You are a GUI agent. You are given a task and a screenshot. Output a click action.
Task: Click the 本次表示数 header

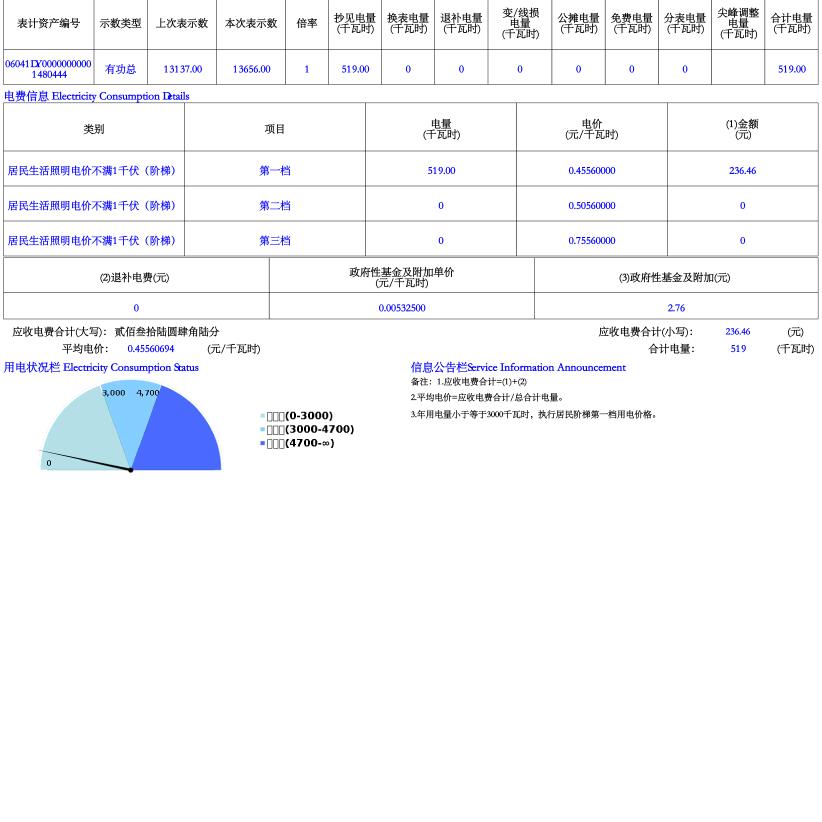251,24
